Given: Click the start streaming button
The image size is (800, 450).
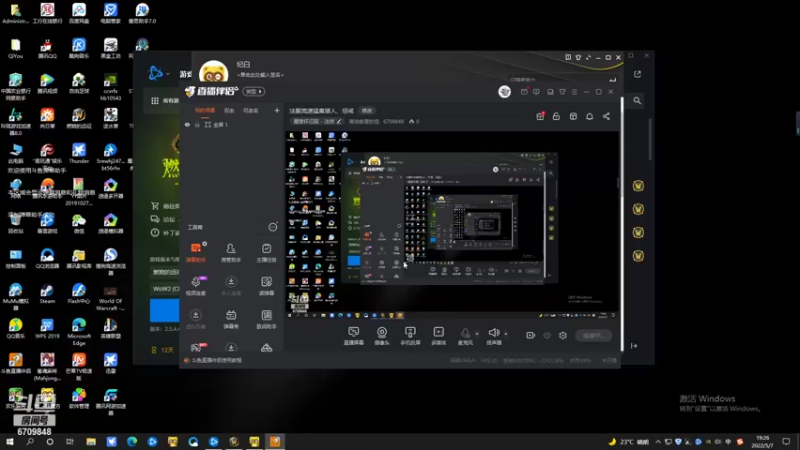Looking at the screenshot, I should point(593,336).
